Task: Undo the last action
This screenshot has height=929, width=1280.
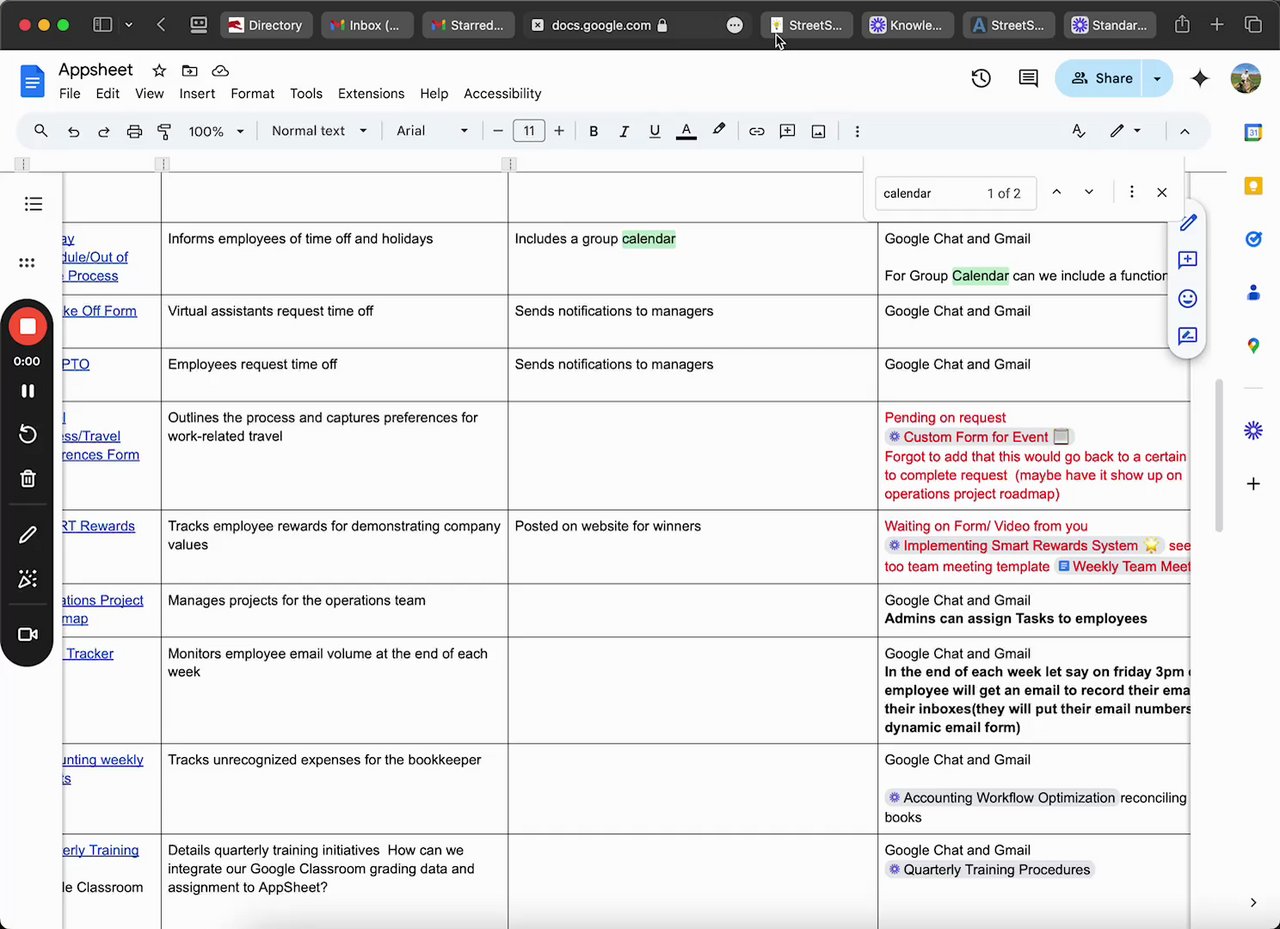Action: pyautogui.click(x=73, y=131)
